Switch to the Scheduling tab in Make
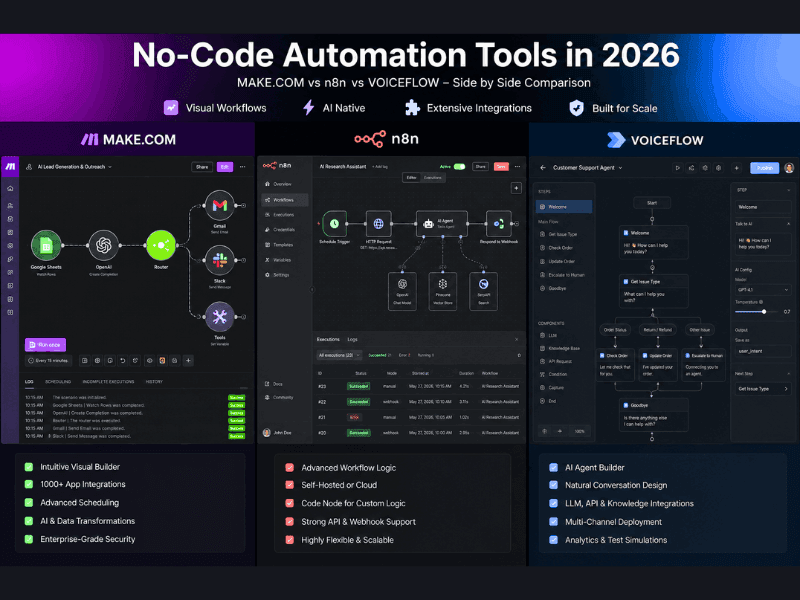This screenshot has width=800, height=600. click(x=58, y=382)
